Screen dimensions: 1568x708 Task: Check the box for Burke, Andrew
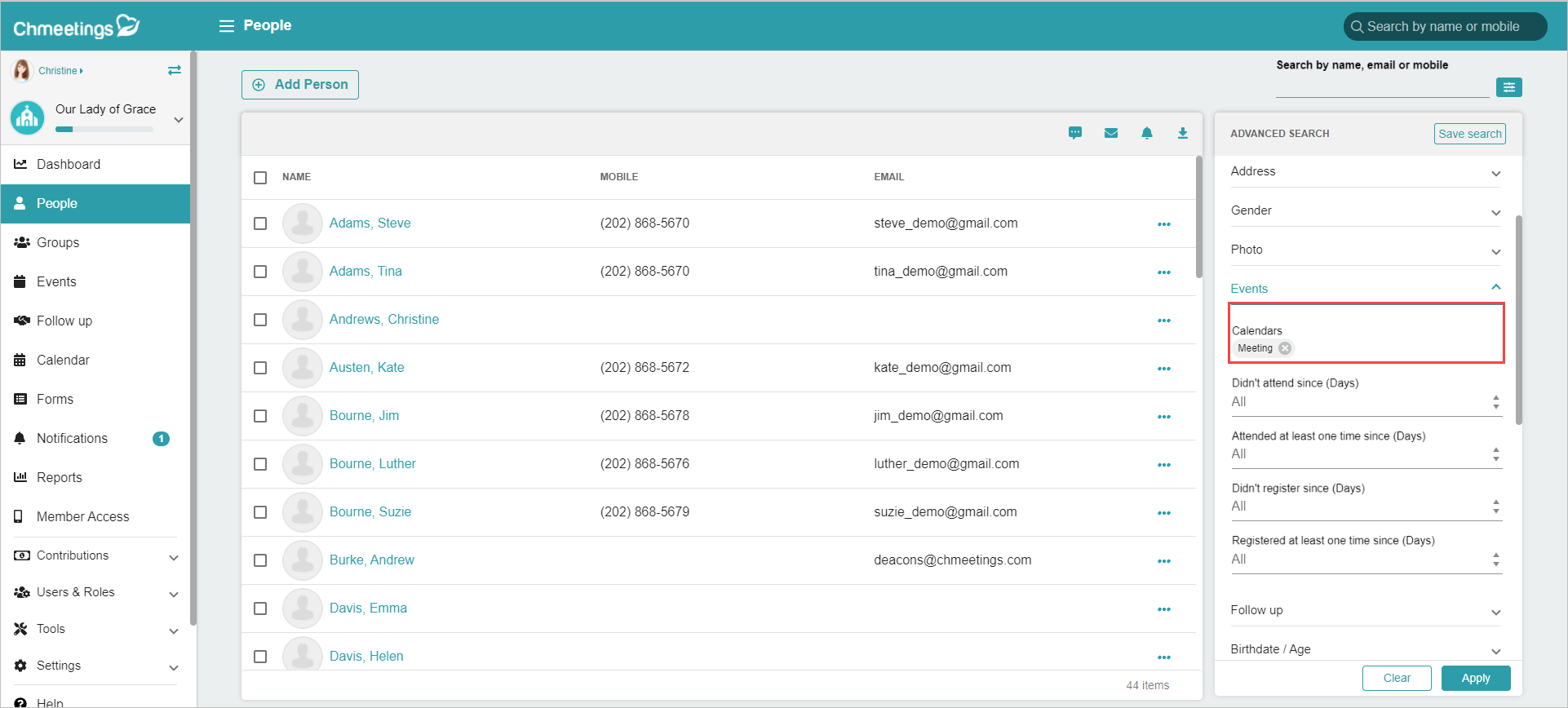click(260, 560)
